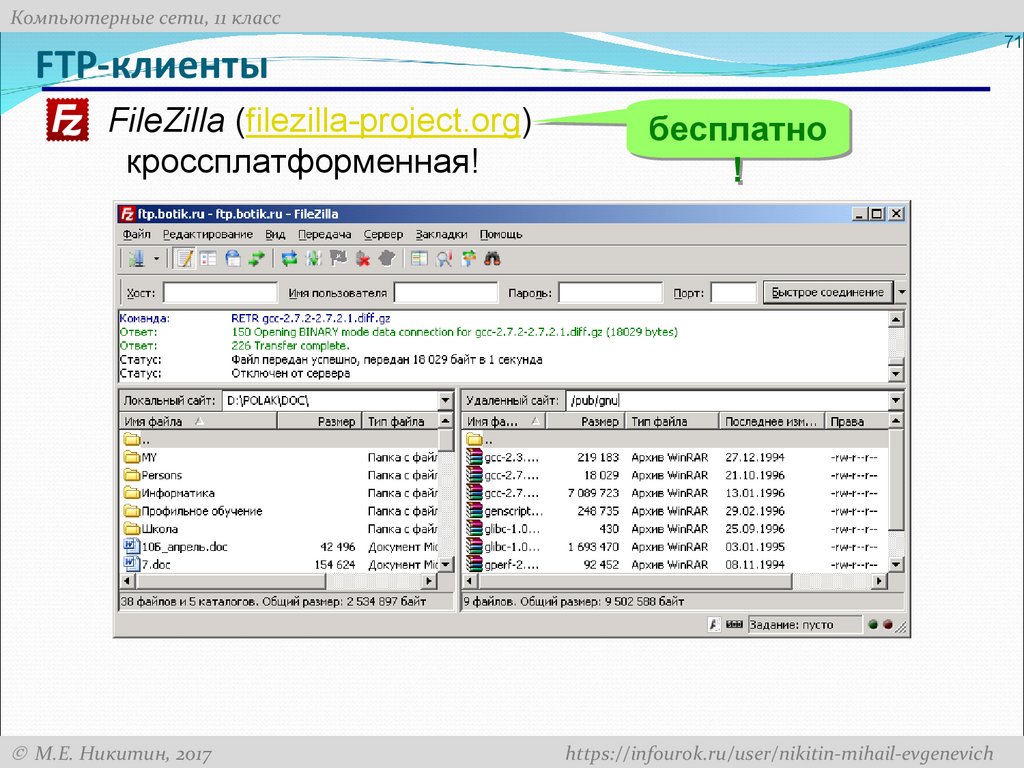This screenshot has height=768, width=1024.
Task: Select the genscript archive
Action: (676, 511)
